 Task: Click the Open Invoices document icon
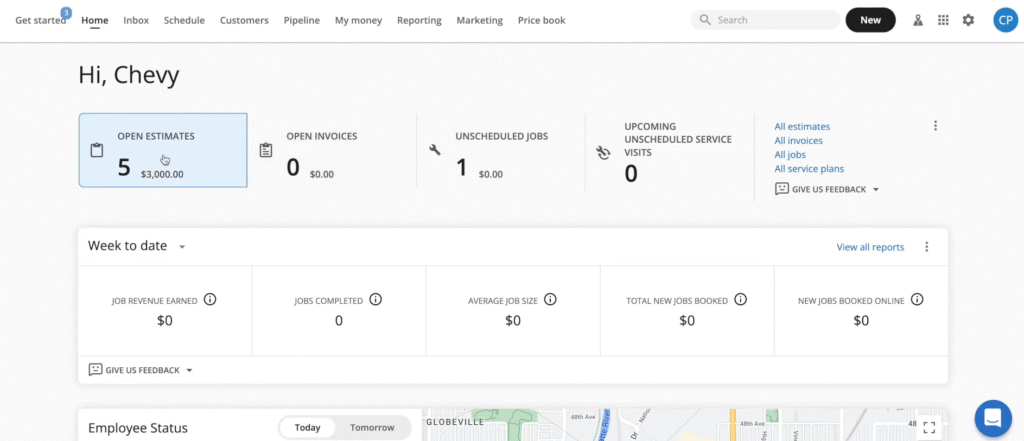click(x=266, y=150)
